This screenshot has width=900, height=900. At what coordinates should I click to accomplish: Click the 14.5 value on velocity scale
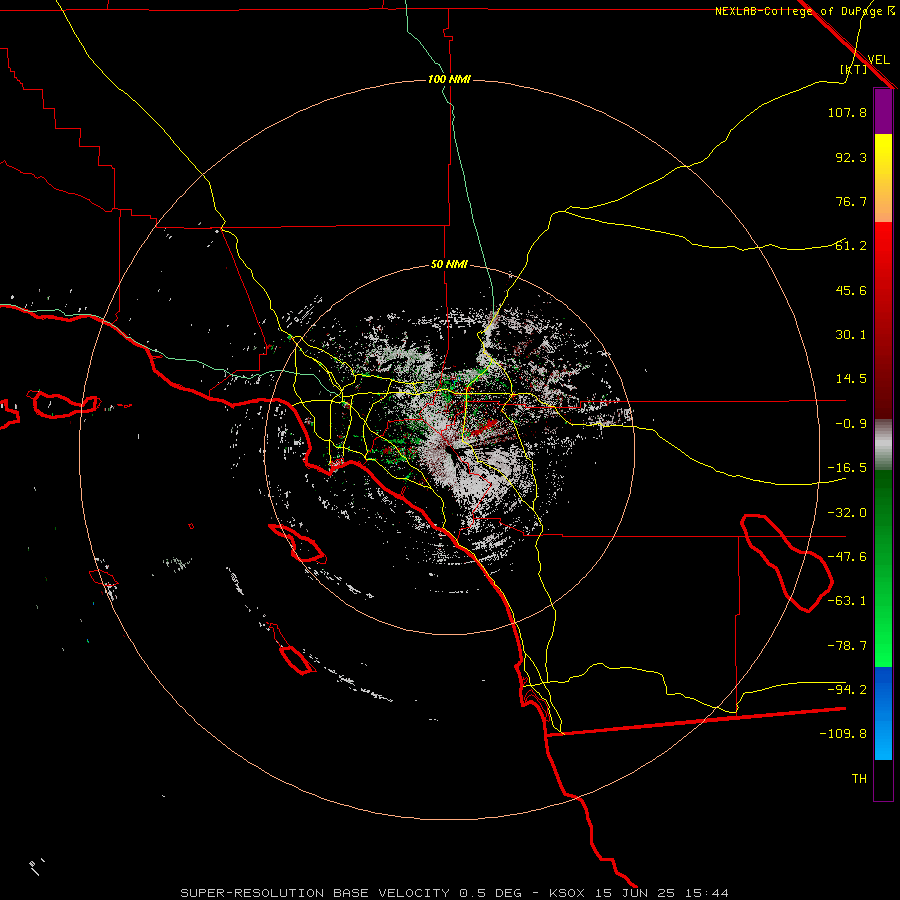(x=851, y=379)
